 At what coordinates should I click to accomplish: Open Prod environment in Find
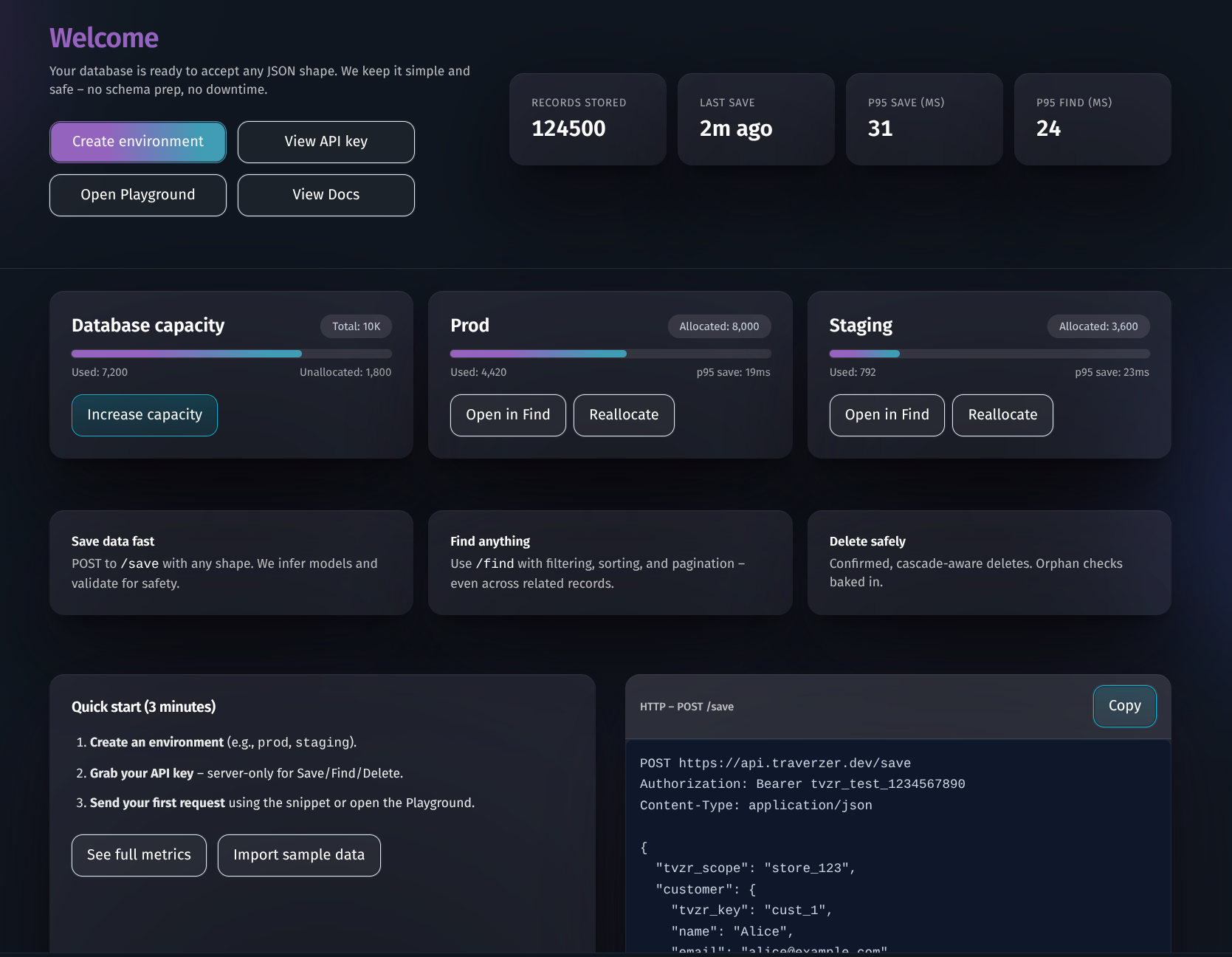(507, 414)
